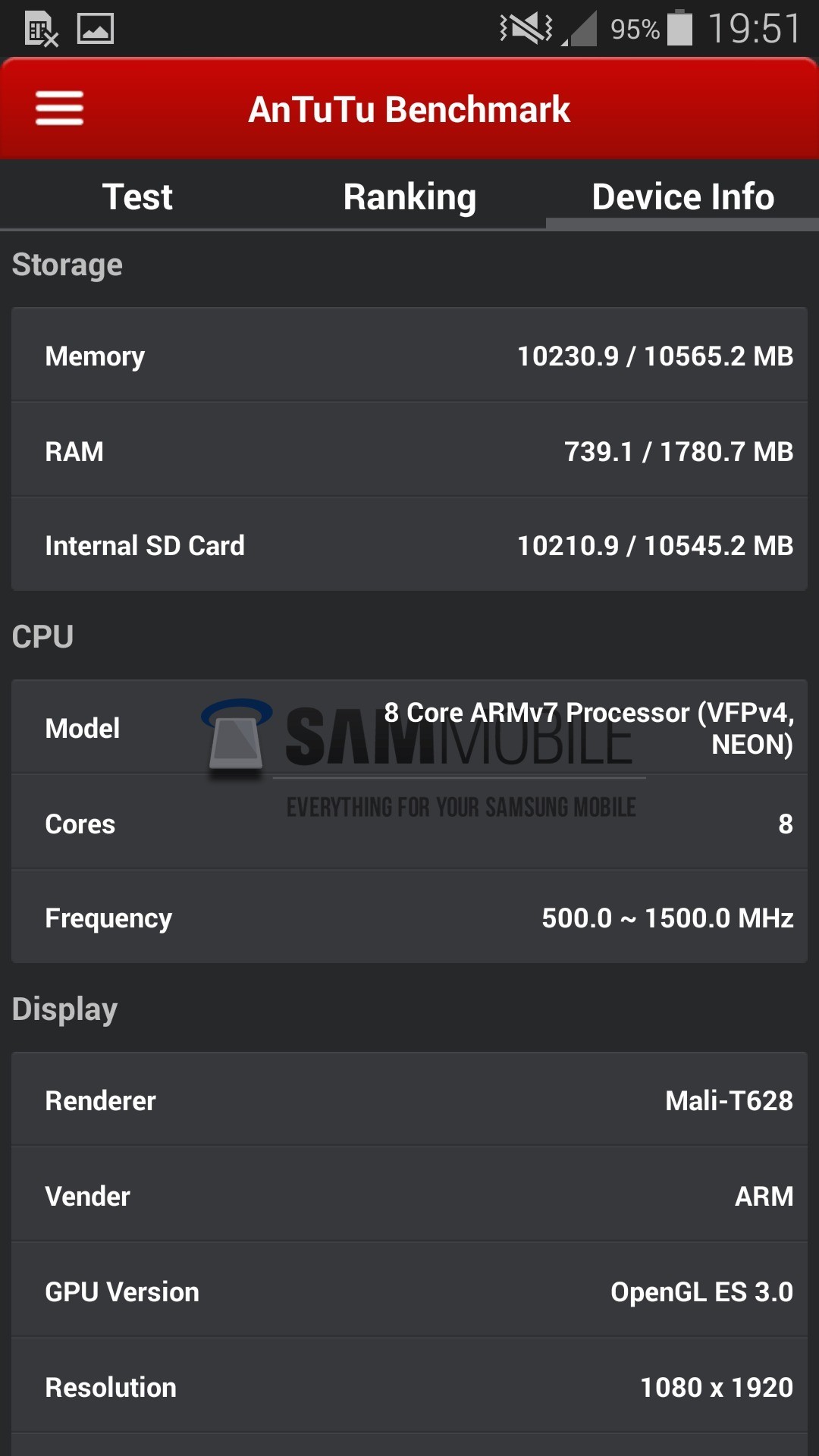819x1456 pixels.
Task: Select the Device Info tab
Action: (x=682, y=196)
